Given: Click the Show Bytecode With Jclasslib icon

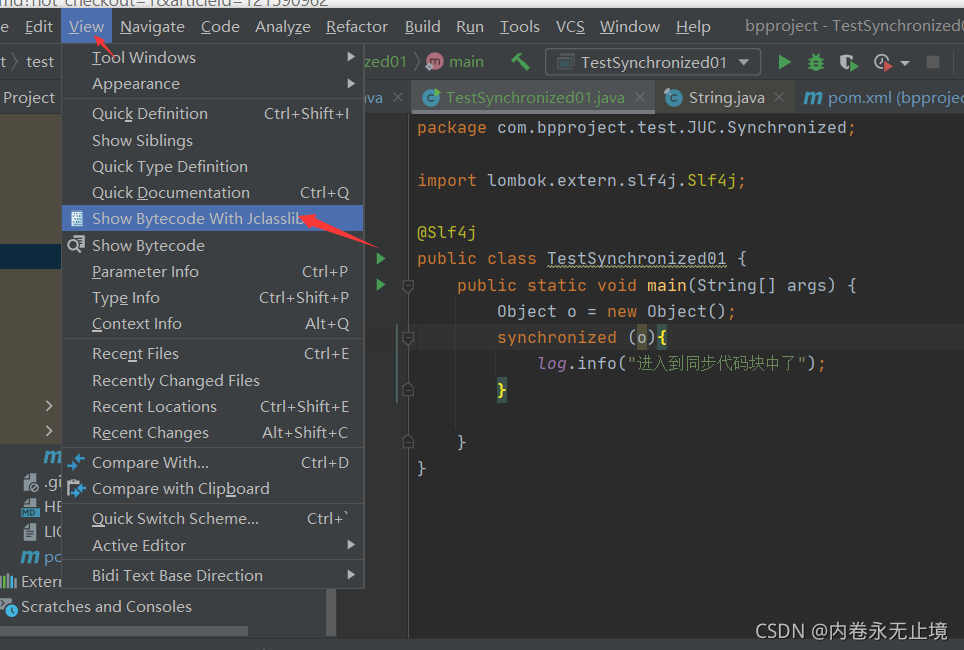Looking at the screenshot, I should [x=77, y=218].
